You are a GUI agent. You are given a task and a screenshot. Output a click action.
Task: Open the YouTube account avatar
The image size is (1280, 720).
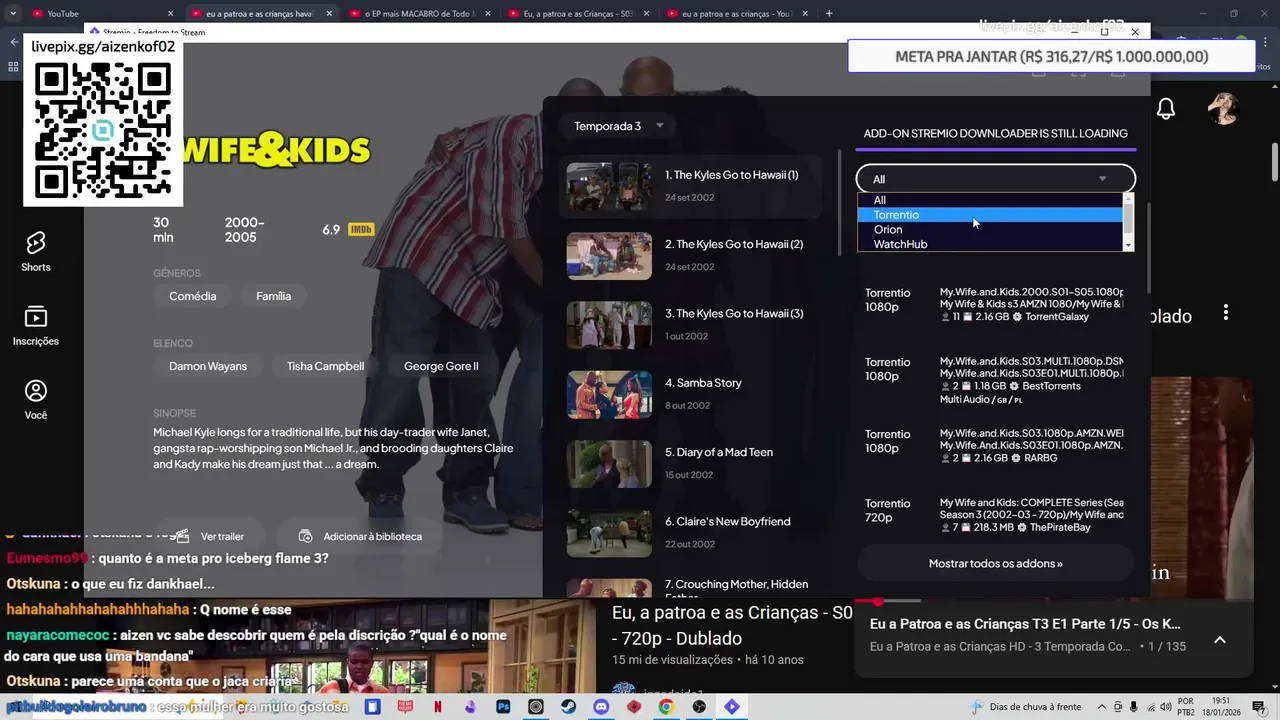click(1223, 109)
